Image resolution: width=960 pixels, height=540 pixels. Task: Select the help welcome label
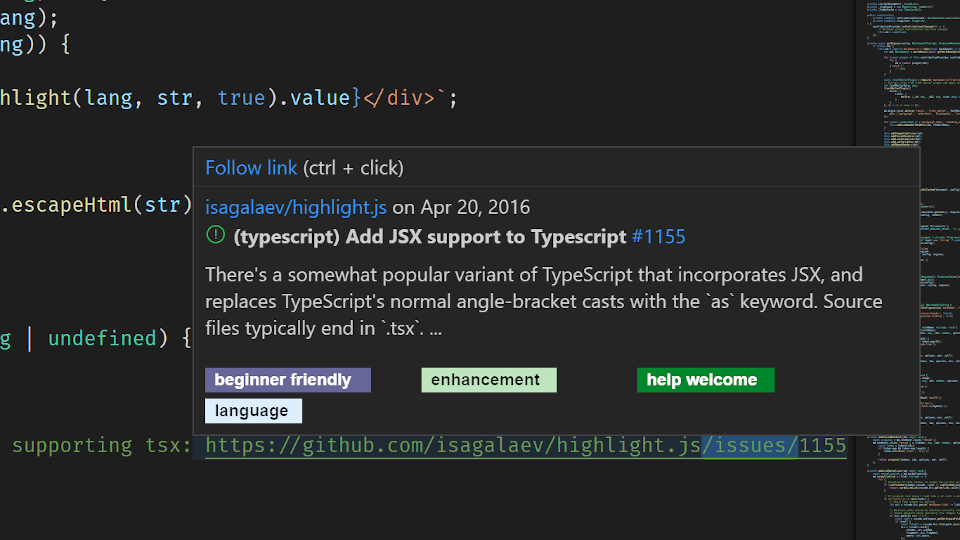pyautogui.click(x=705, y=380)
